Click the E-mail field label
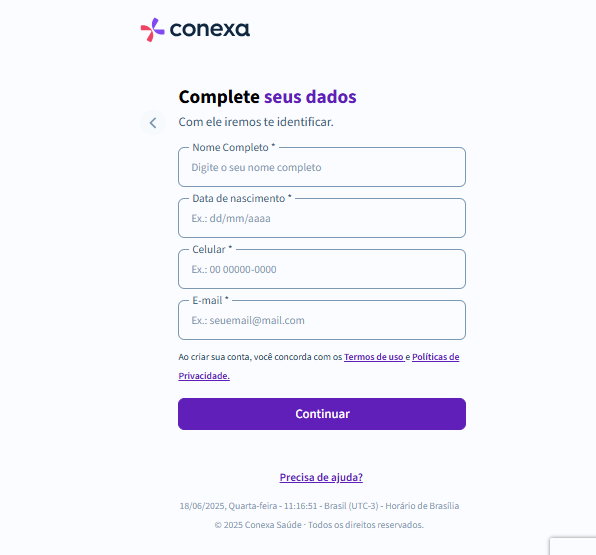Image resolution: width=596 pixels, height=555 pixels. 210,300
